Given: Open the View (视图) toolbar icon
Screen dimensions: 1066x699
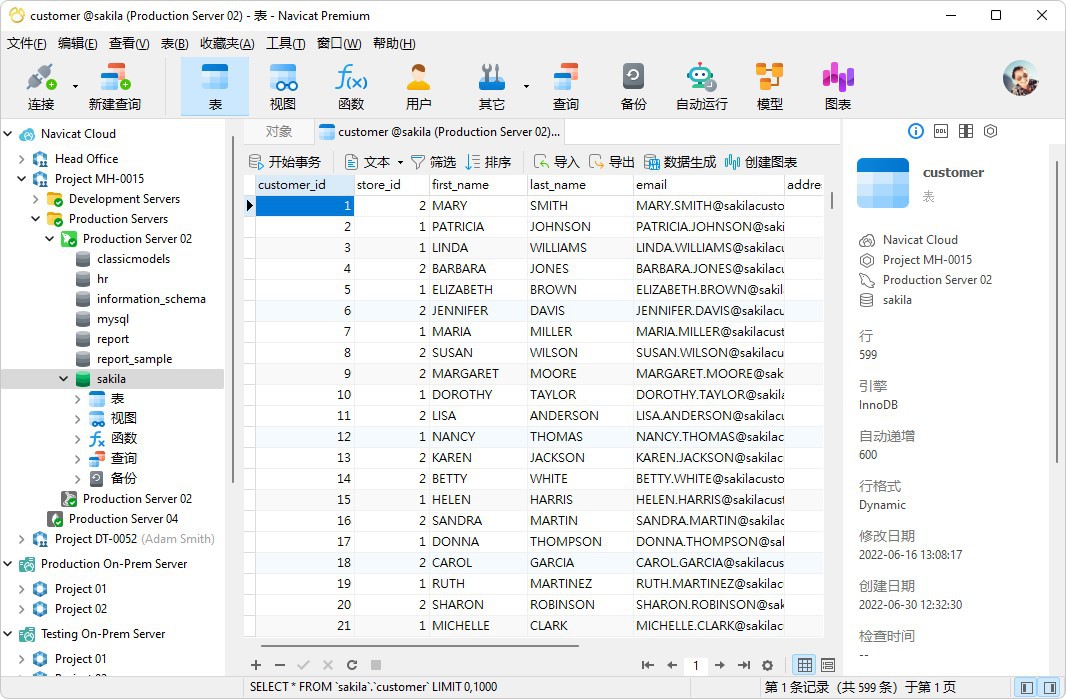Looking at the screenshot, I should [x=283, y=86].
